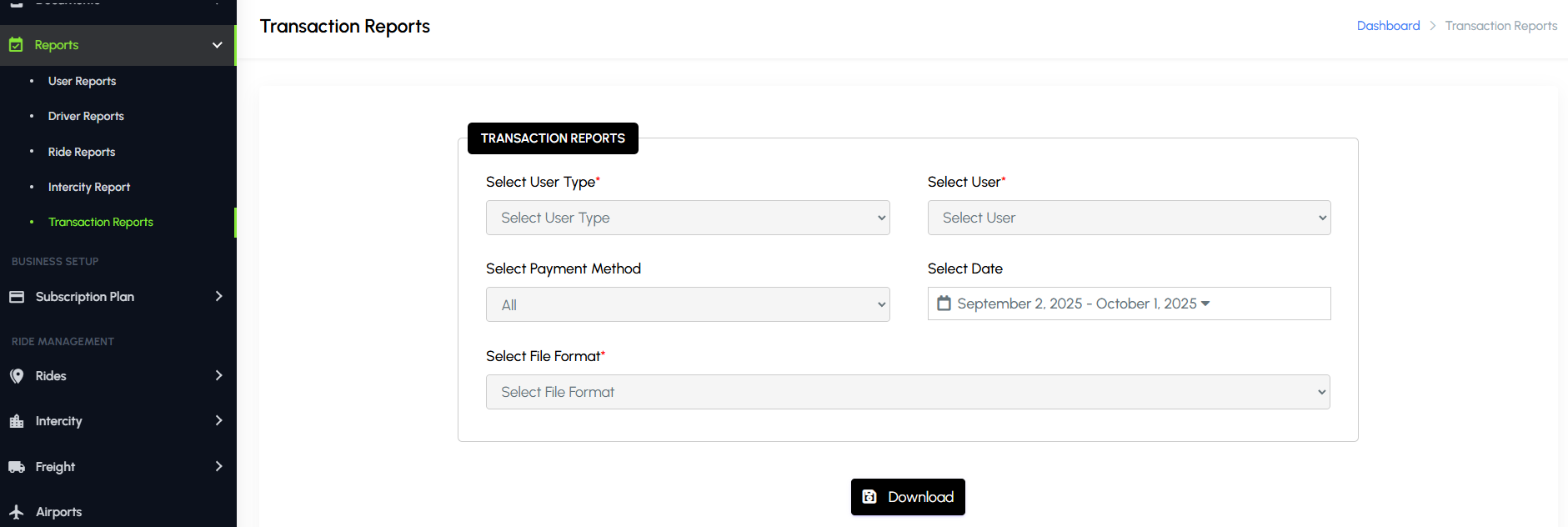Click the Freight truck icon

17,467
